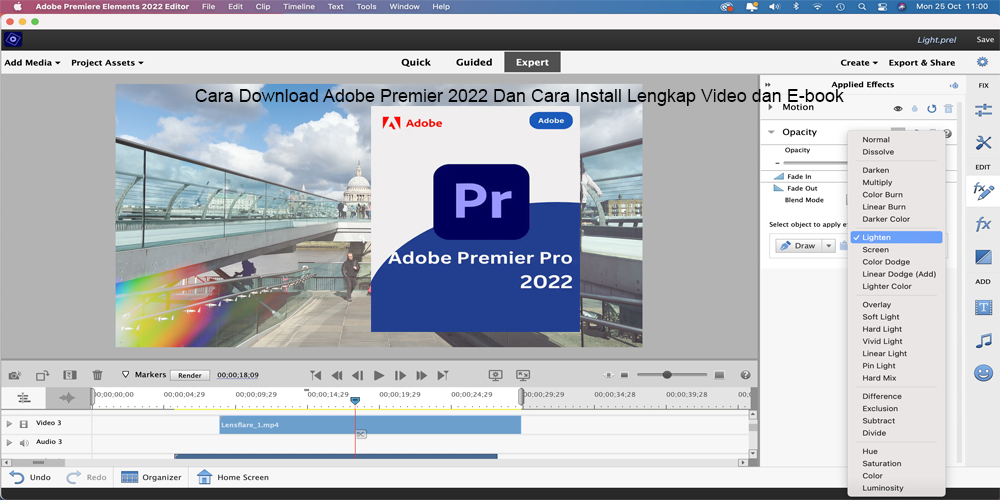Click the audio waveform view icon
The image size is (1000, 500).
(x=67, y=399)
